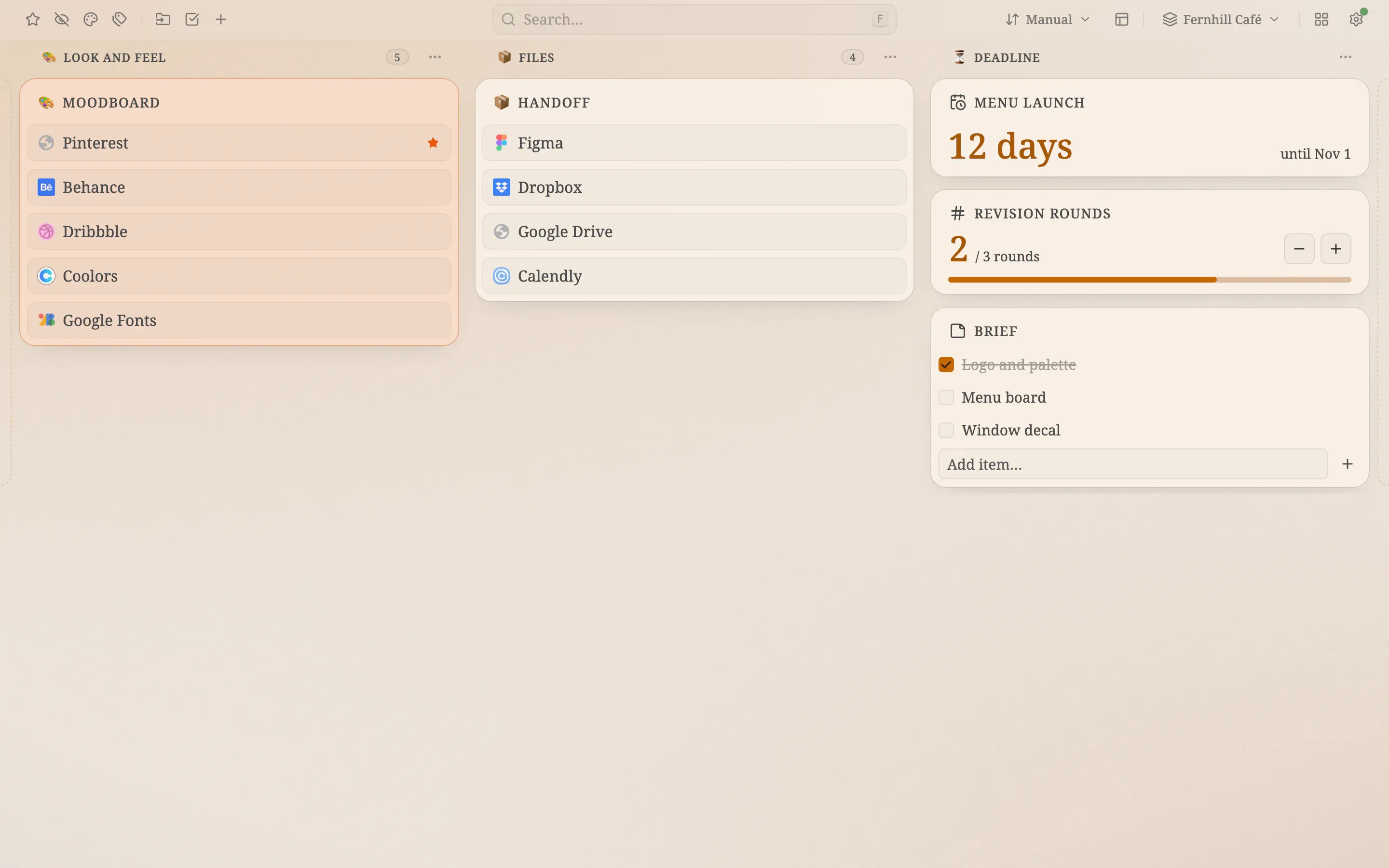Decrease revision rounds with minus button
Image resolution: width=1389 pixels, height=868 pixels.
tap(1299, 248)
